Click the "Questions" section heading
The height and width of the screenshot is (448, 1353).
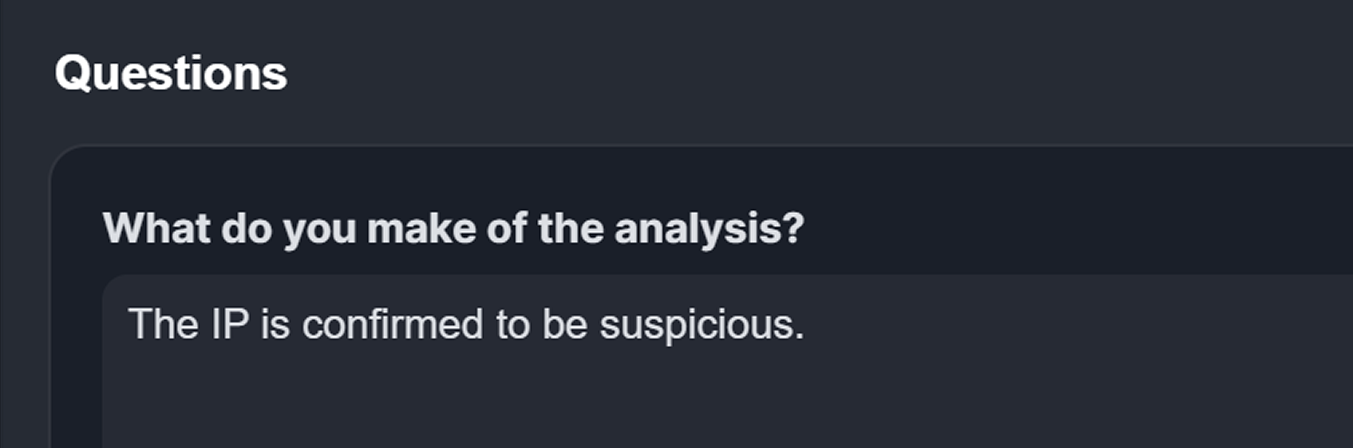171,73
